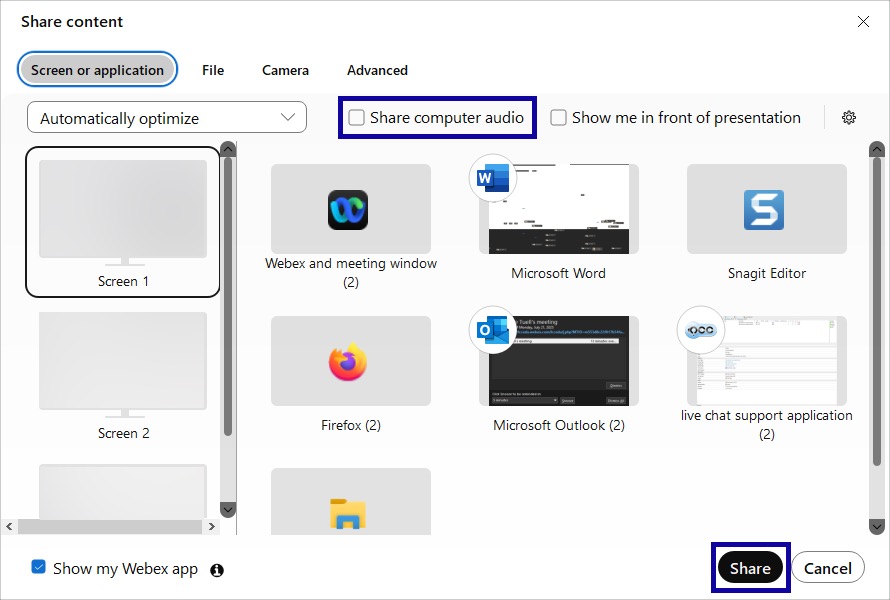
Task: Choose the Microsoft Word window thumbnail
Action: [x=559, y=209]
